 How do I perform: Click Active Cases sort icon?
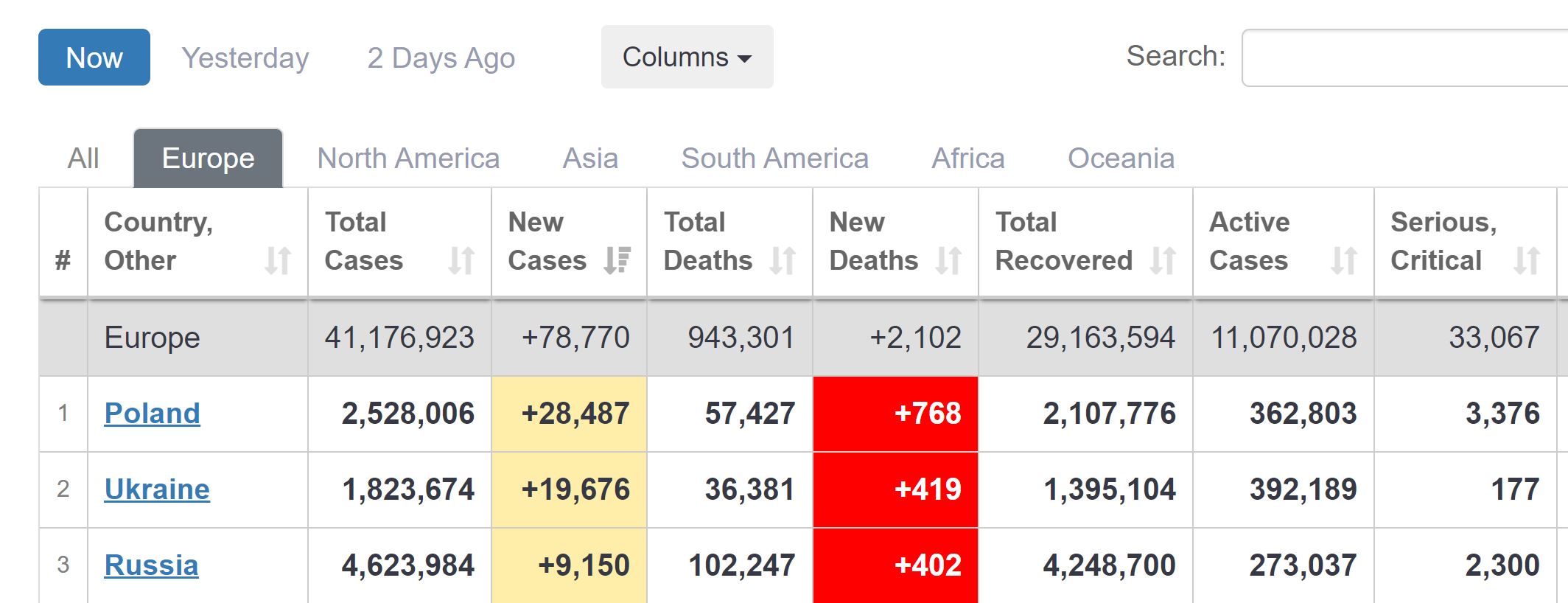(1344, 260)
